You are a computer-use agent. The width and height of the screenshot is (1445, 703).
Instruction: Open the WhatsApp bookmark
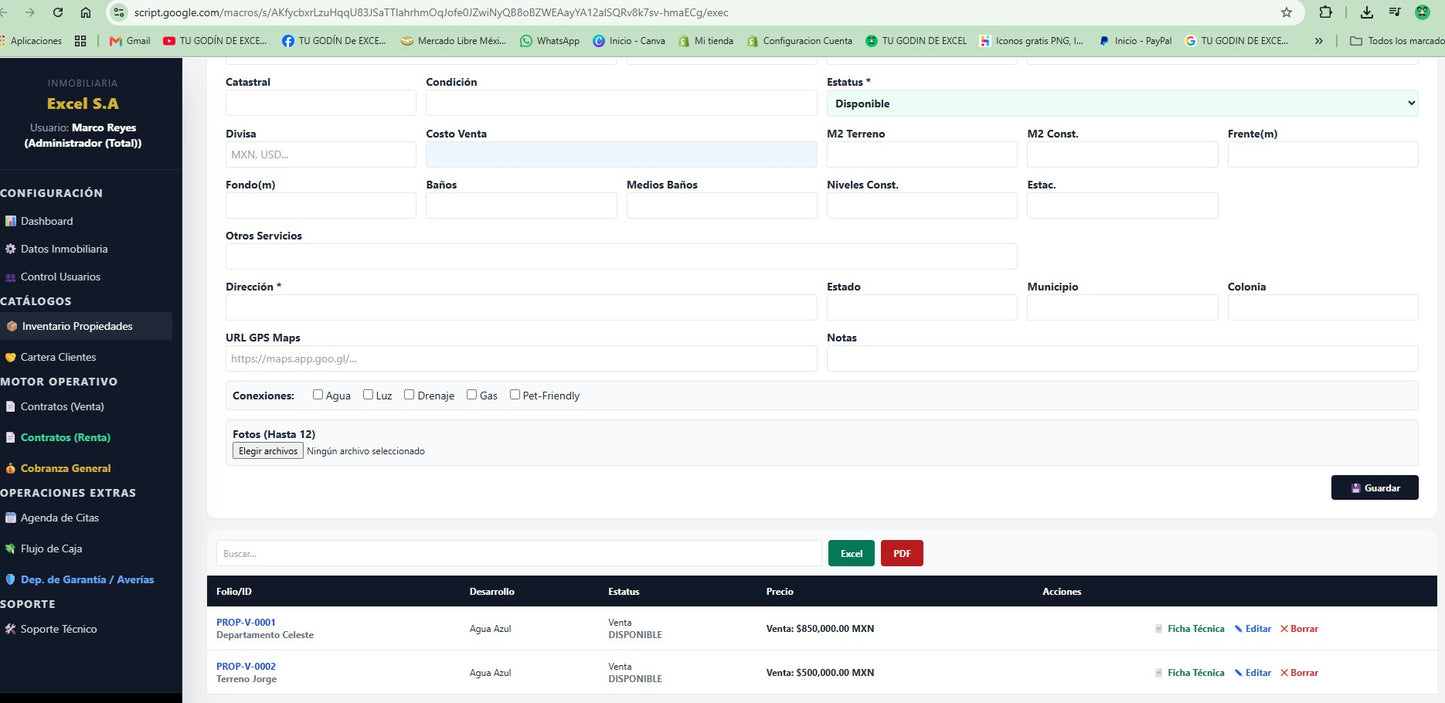coord(550,41)
